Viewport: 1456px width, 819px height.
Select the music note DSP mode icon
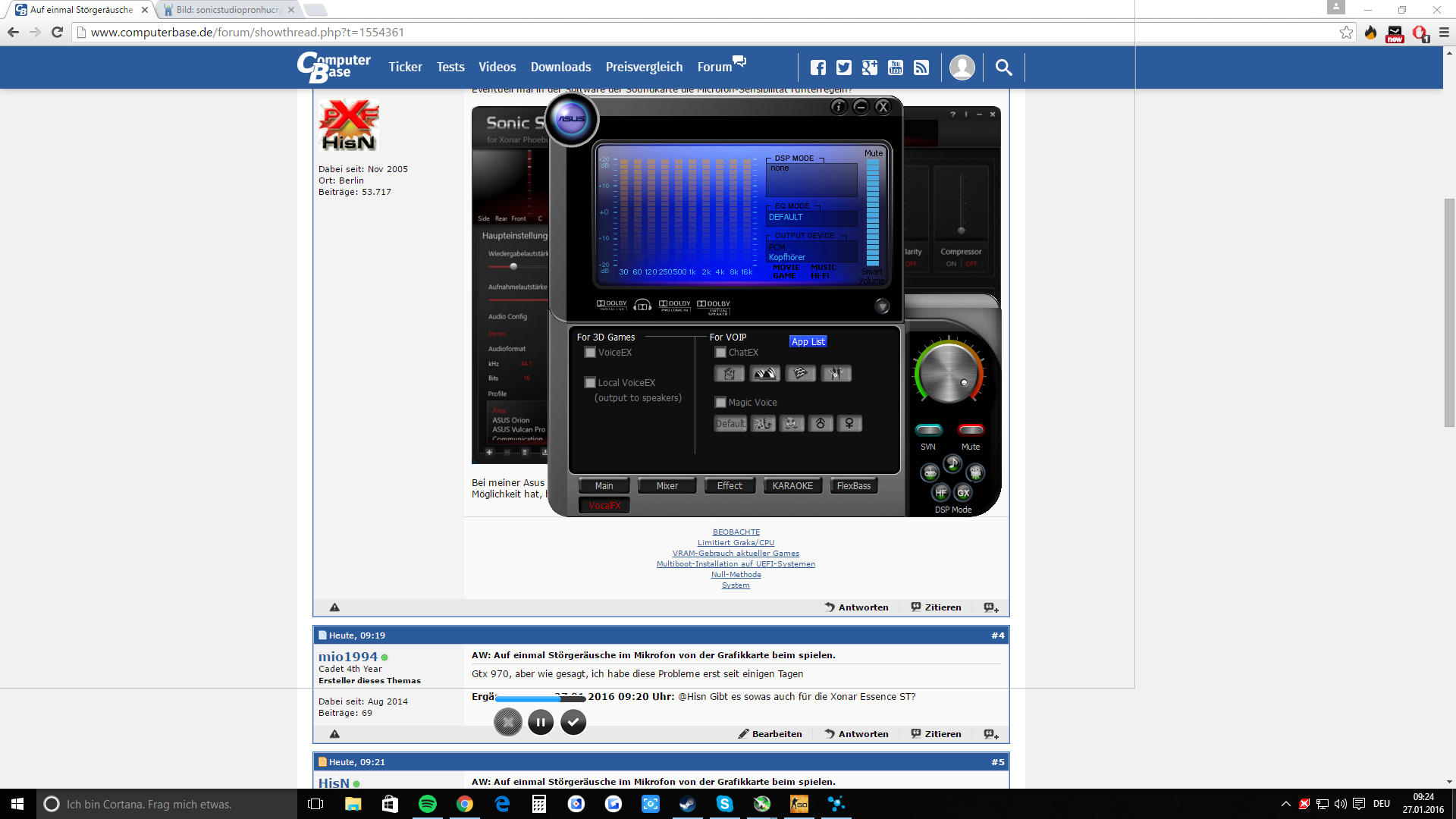pos(952,463)
